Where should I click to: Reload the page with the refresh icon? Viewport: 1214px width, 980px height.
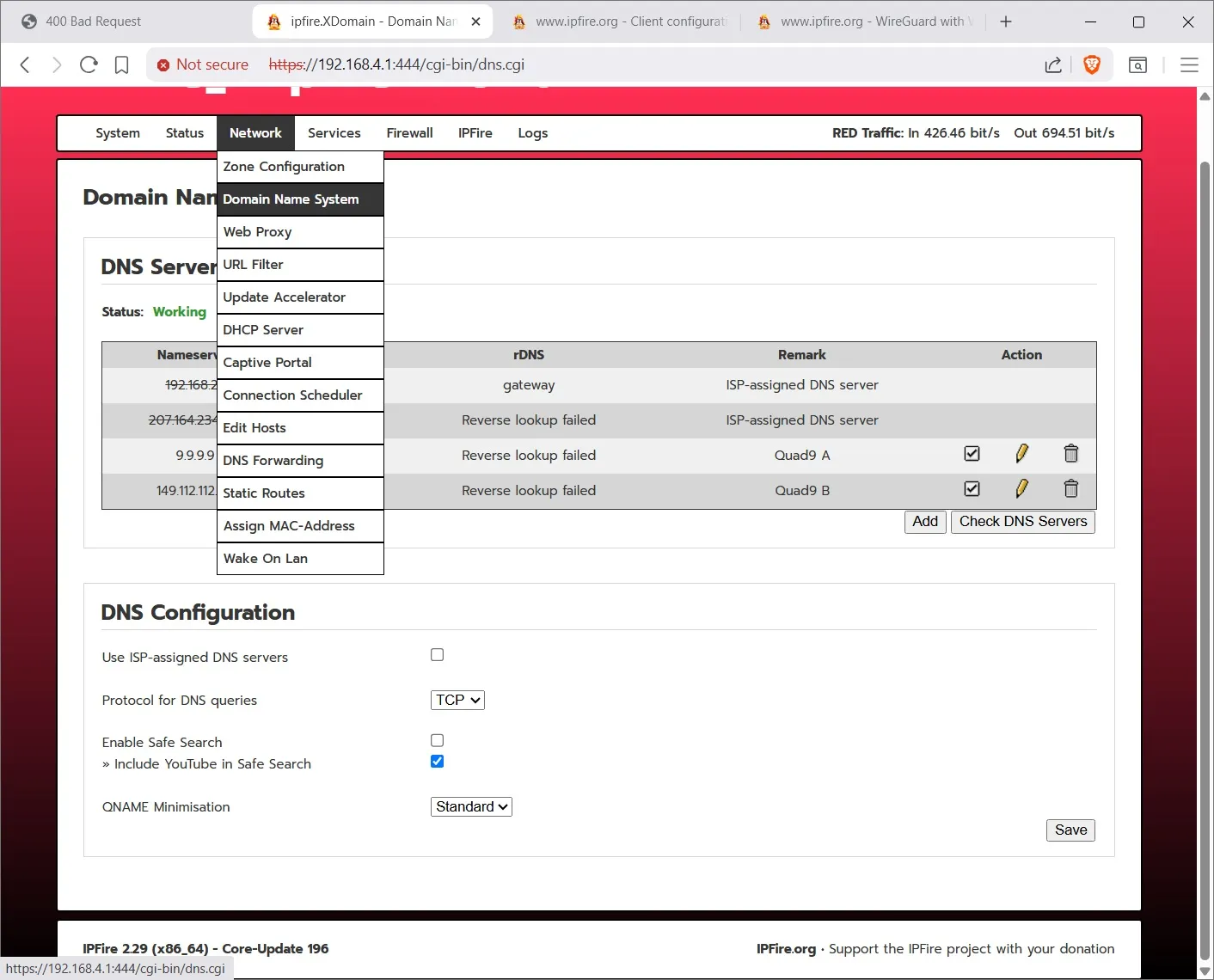[x=89, y=64]
